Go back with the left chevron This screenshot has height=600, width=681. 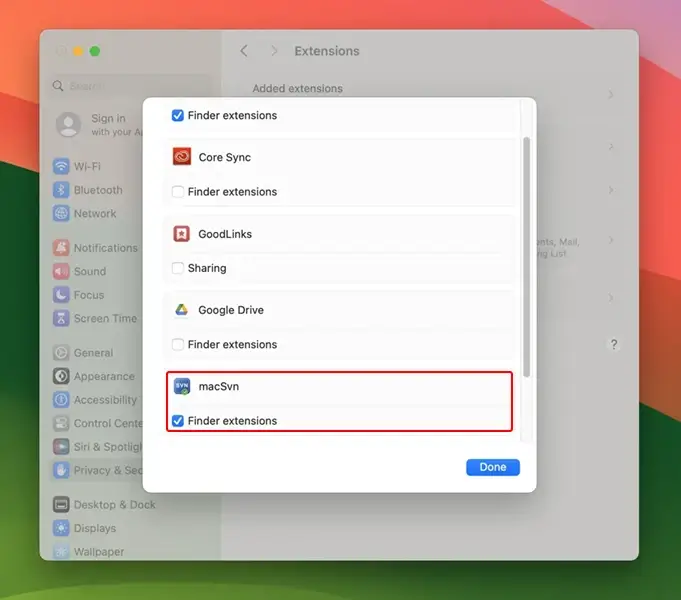(x=244, y=51)
